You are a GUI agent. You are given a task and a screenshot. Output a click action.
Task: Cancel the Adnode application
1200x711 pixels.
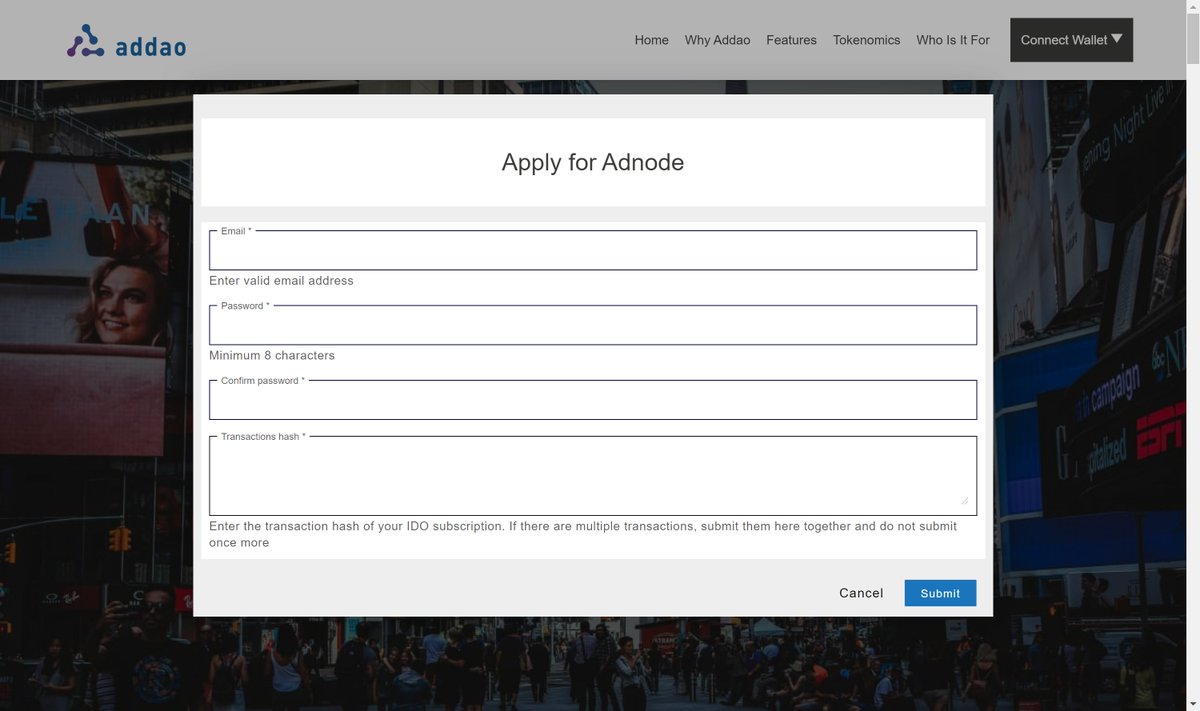(861, 593)
